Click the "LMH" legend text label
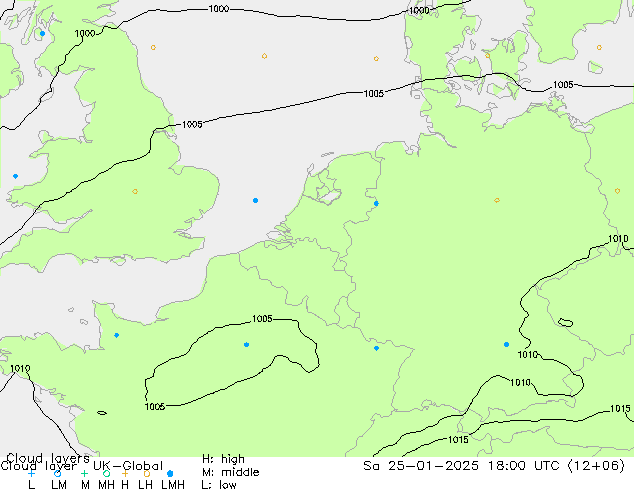The image size is (634, 490). coord(173,484)
